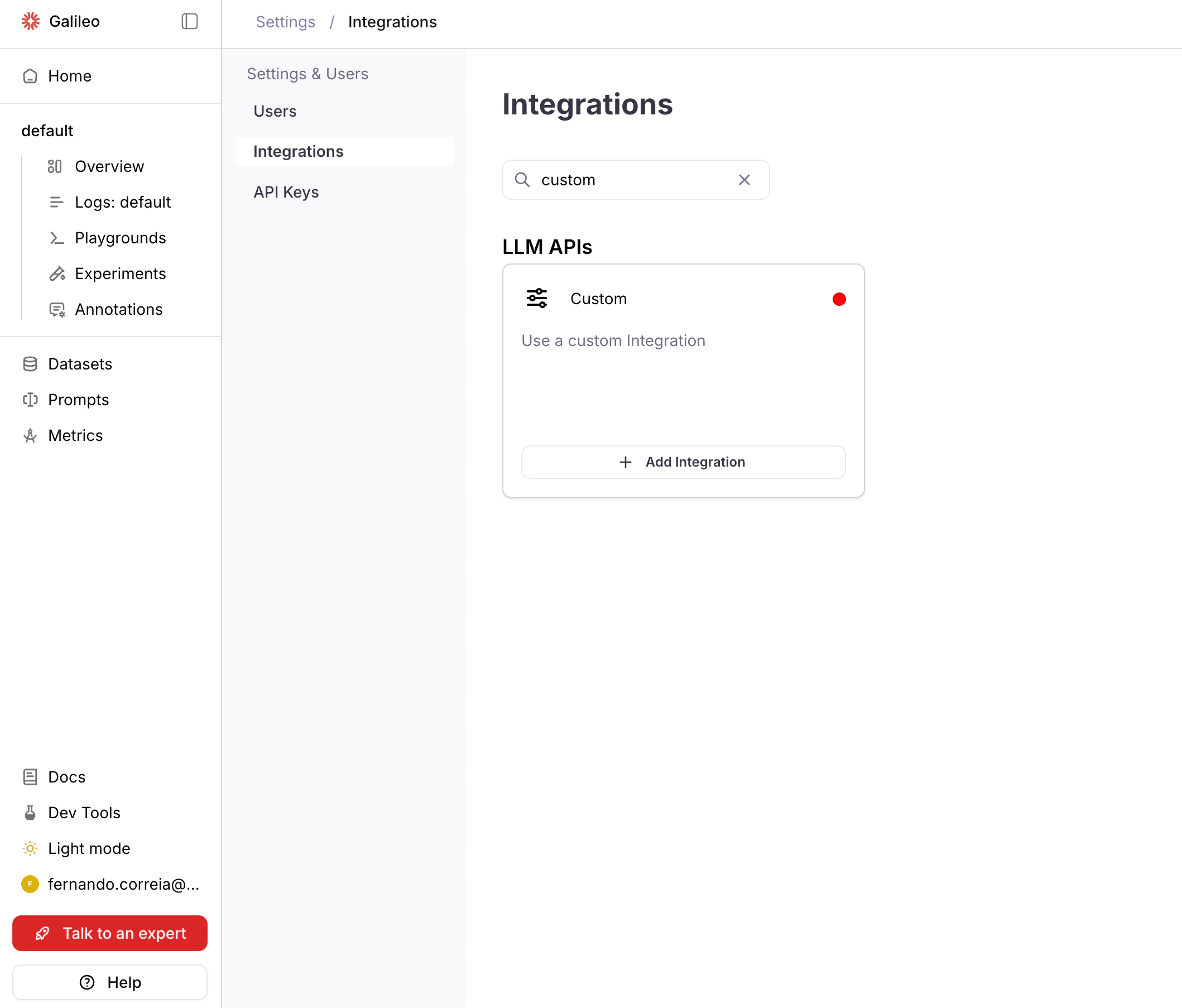Switch to the API Keys tab
1182x1008 pixels.
coord(286,191)
